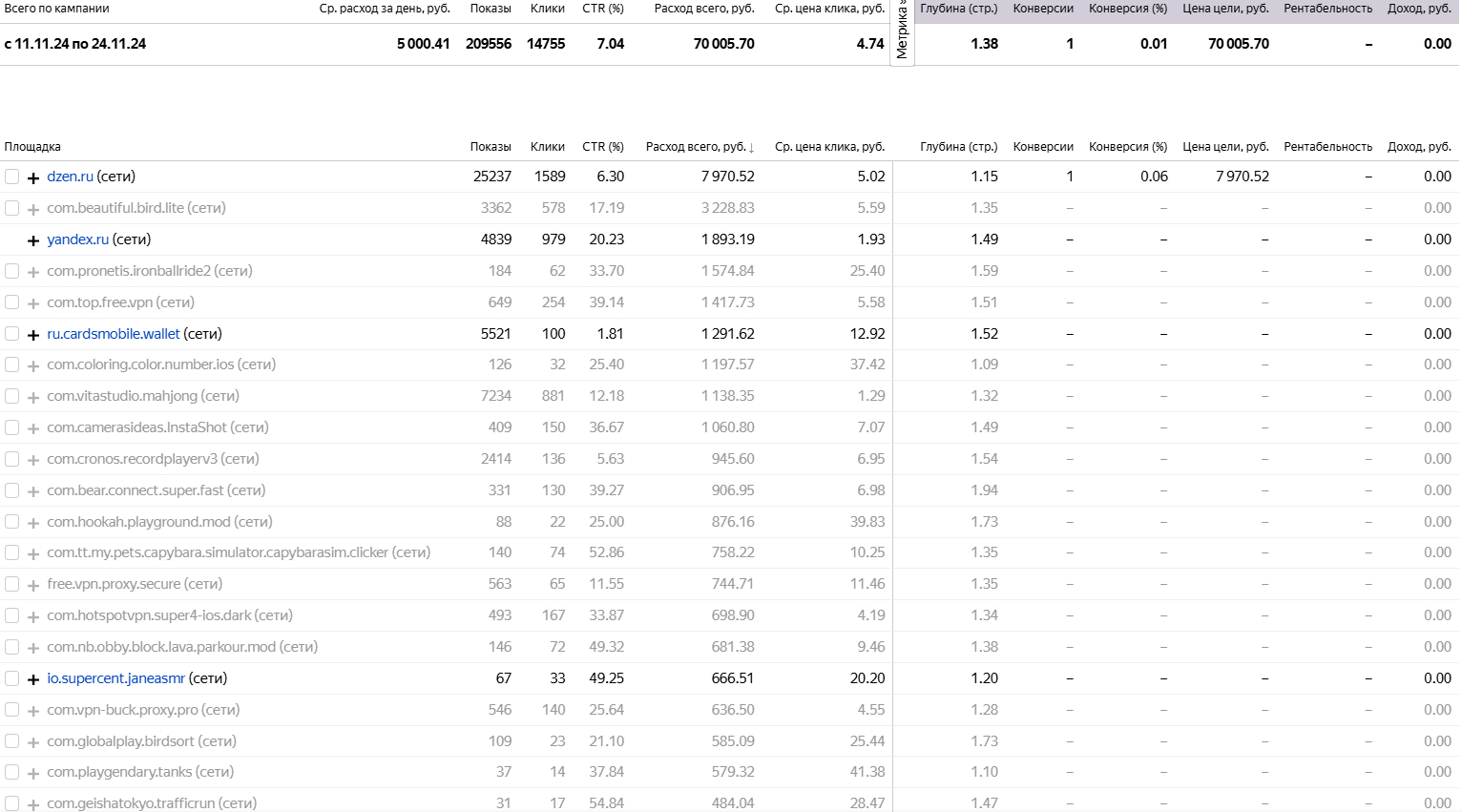Screen dimensions: 1462x812
Task: Select click price 41.38
Action: [867, 772]
